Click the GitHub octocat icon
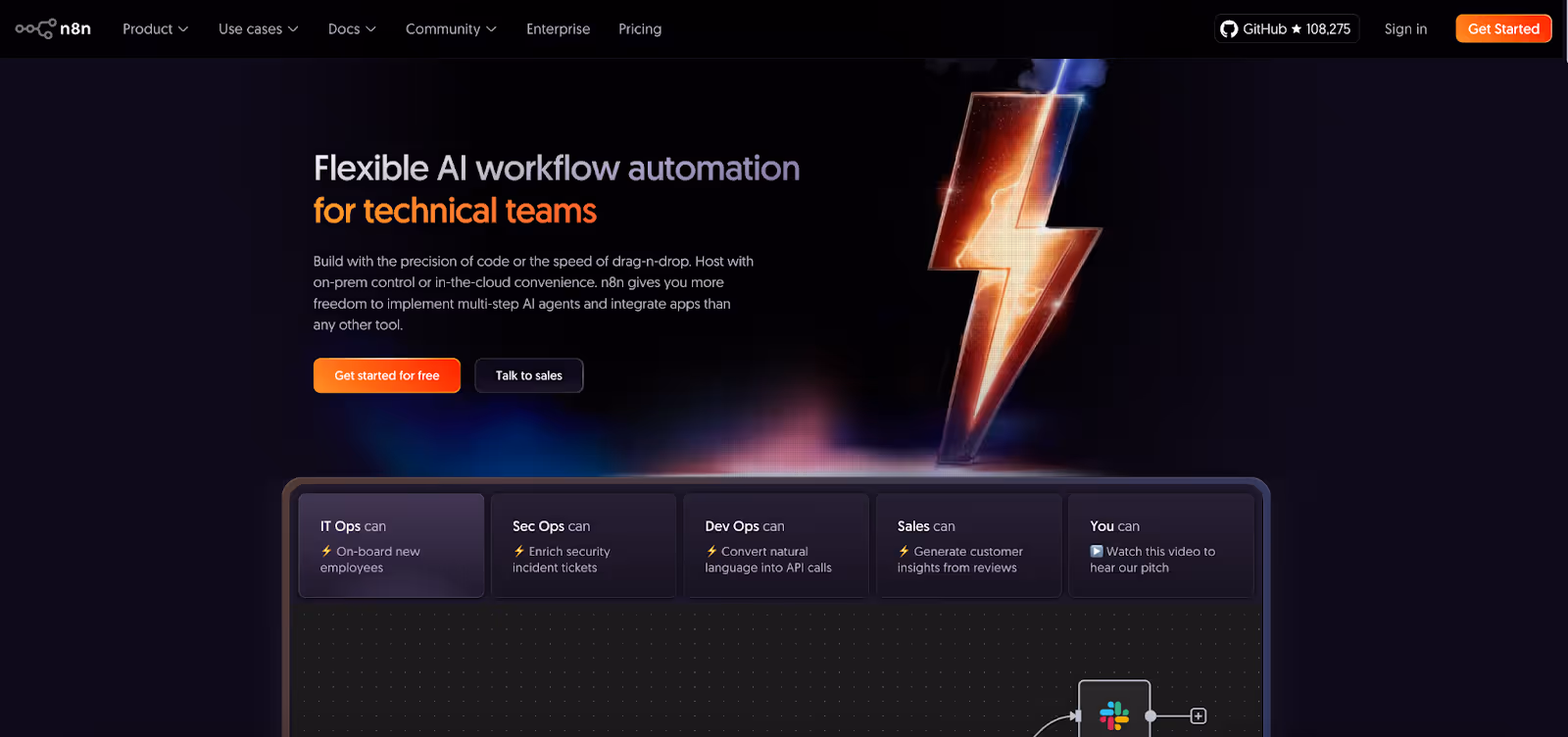 tap(1229, 29)
